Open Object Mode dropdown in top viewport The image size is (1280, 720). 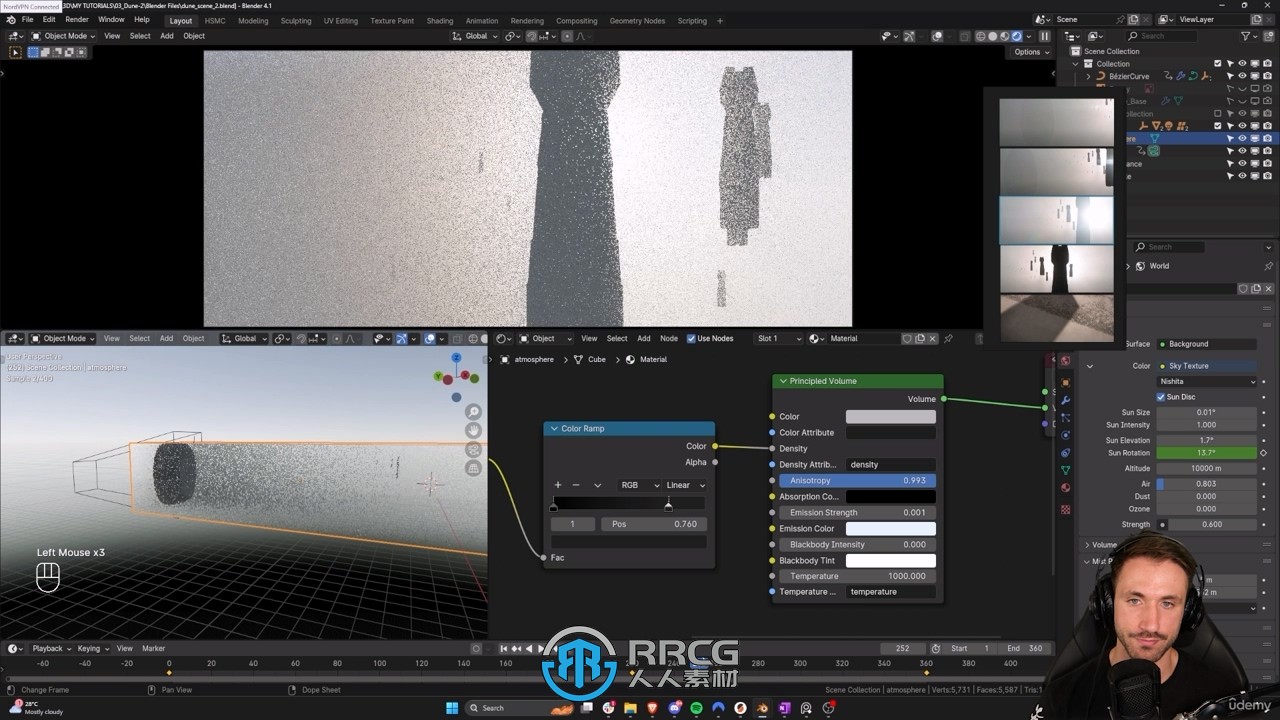(63, 36)
